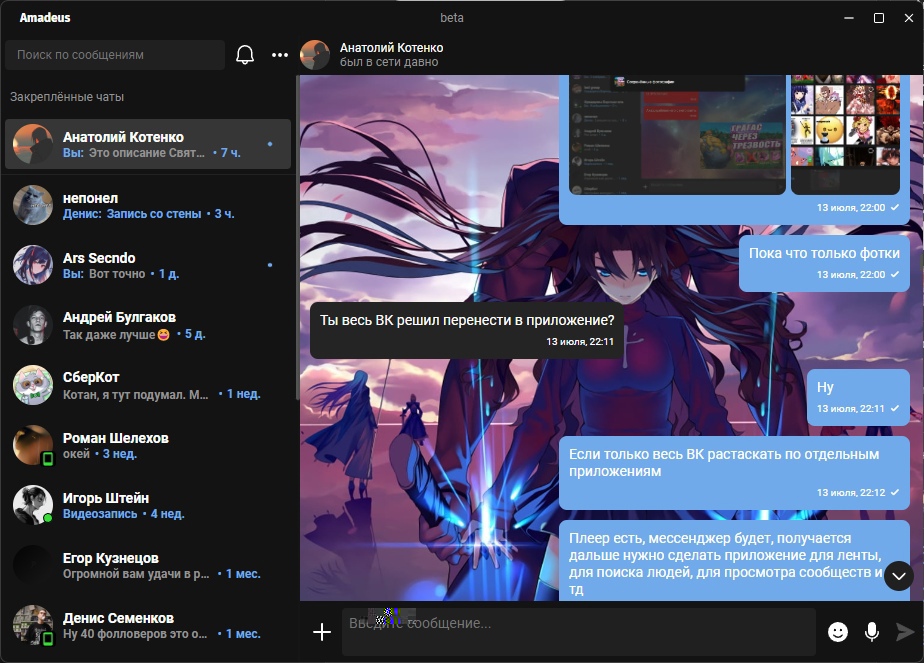Click Игорь Штейн avatar
Viewport: 924px width, 663px height.
33,505
